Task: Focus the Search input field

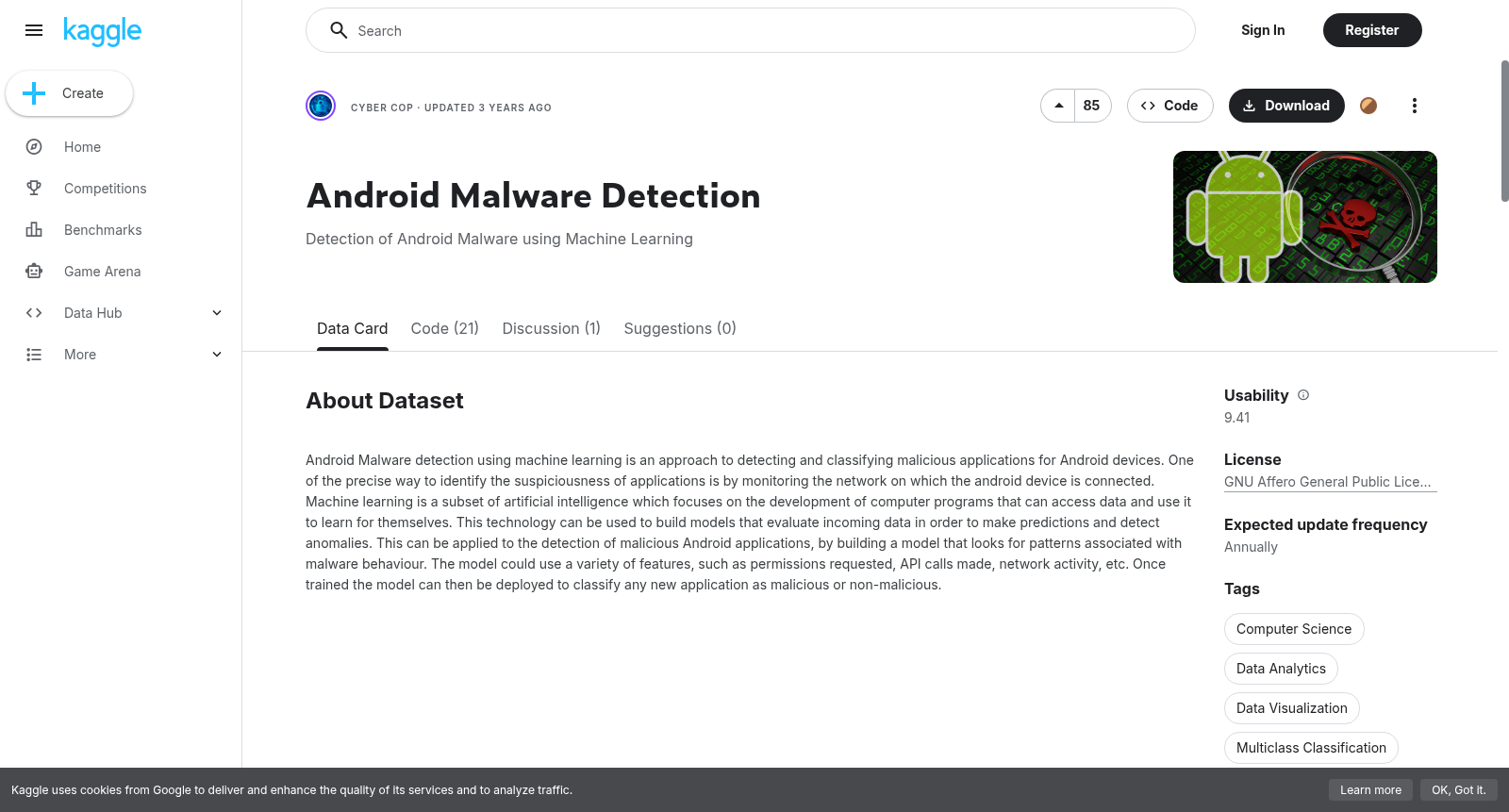Action: click(x=751, y=30)
